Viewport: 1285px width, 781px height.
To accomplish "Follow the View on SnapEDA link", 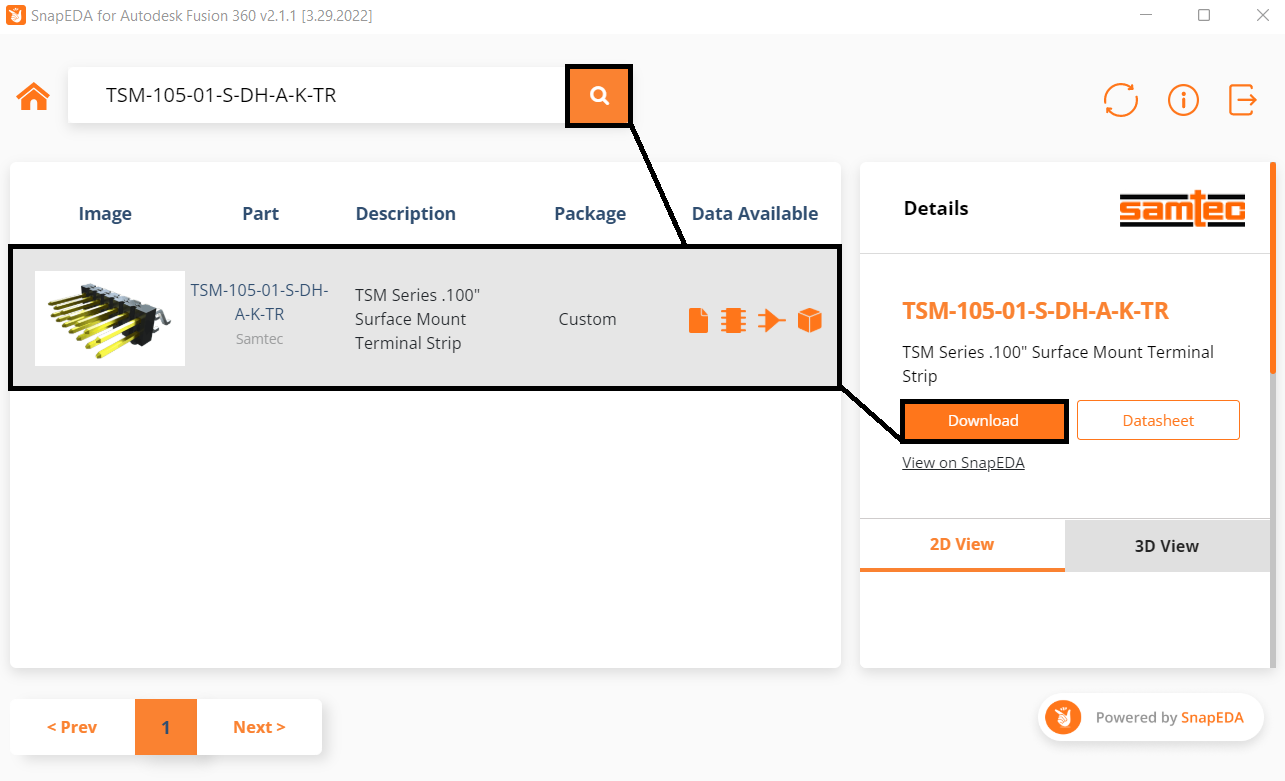I will (963, 462).
